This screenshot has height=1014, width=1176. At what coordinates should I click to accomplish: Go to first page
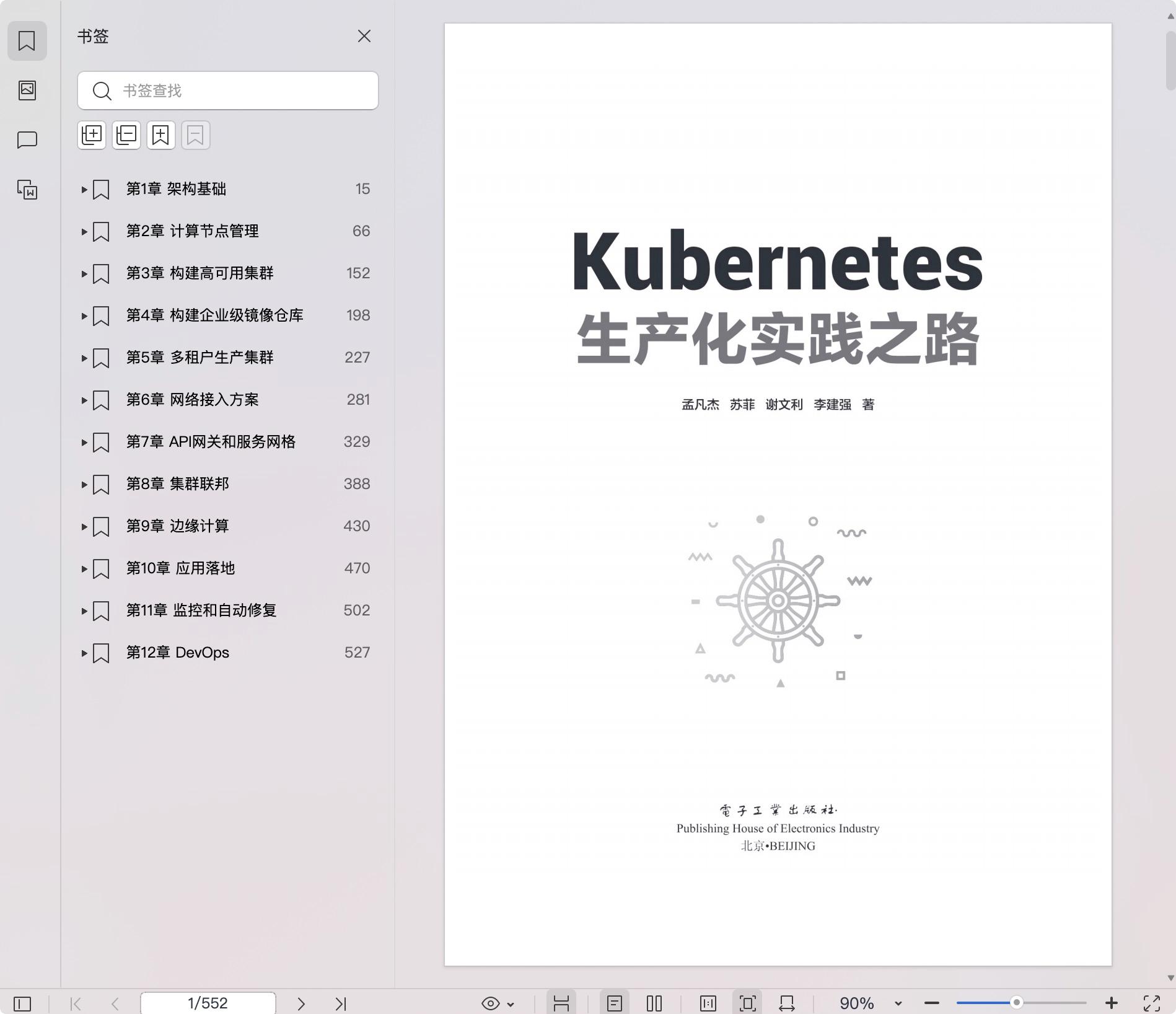[76, 1003]
